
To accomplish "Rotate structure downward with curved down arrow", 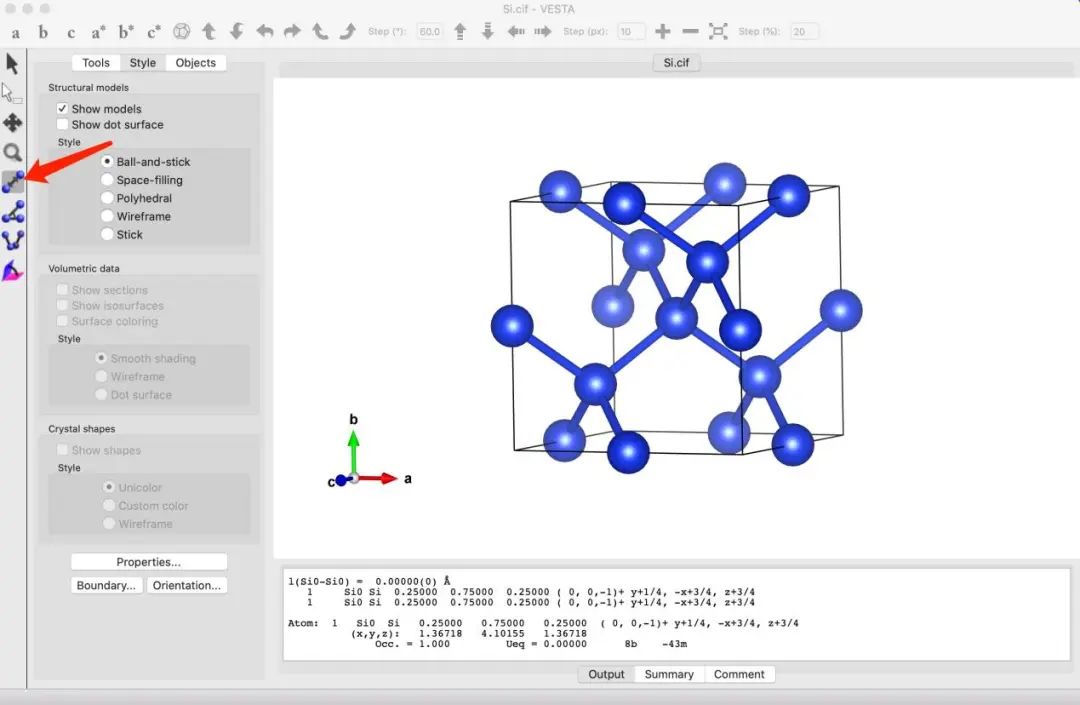I will click(236, 31).
